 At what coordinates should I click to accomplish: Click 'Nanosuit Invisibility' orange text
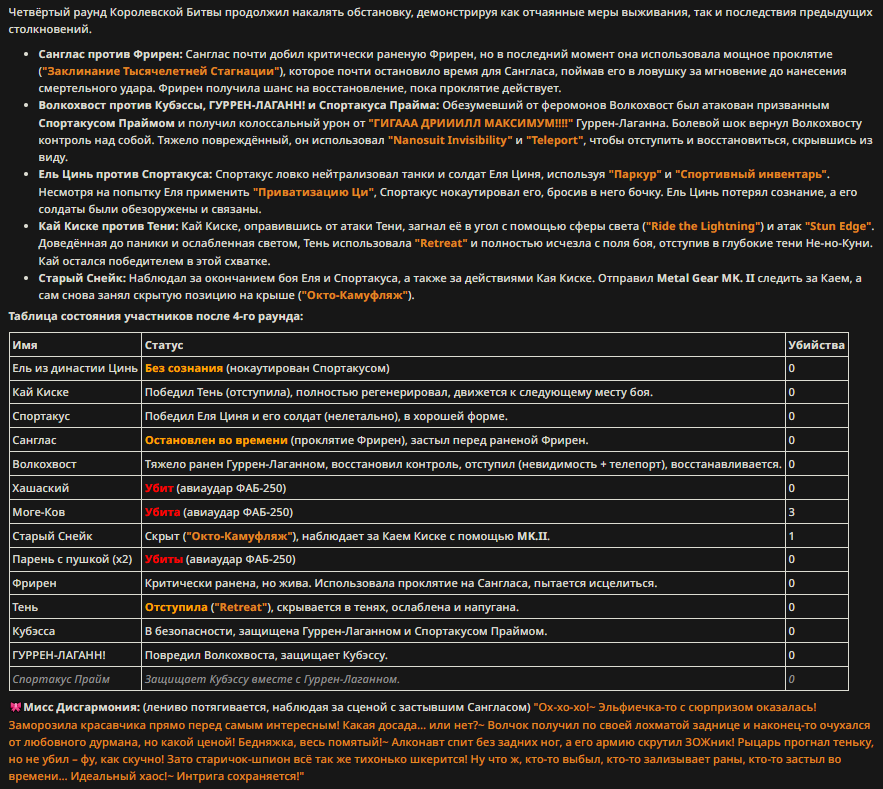(450, 140)
